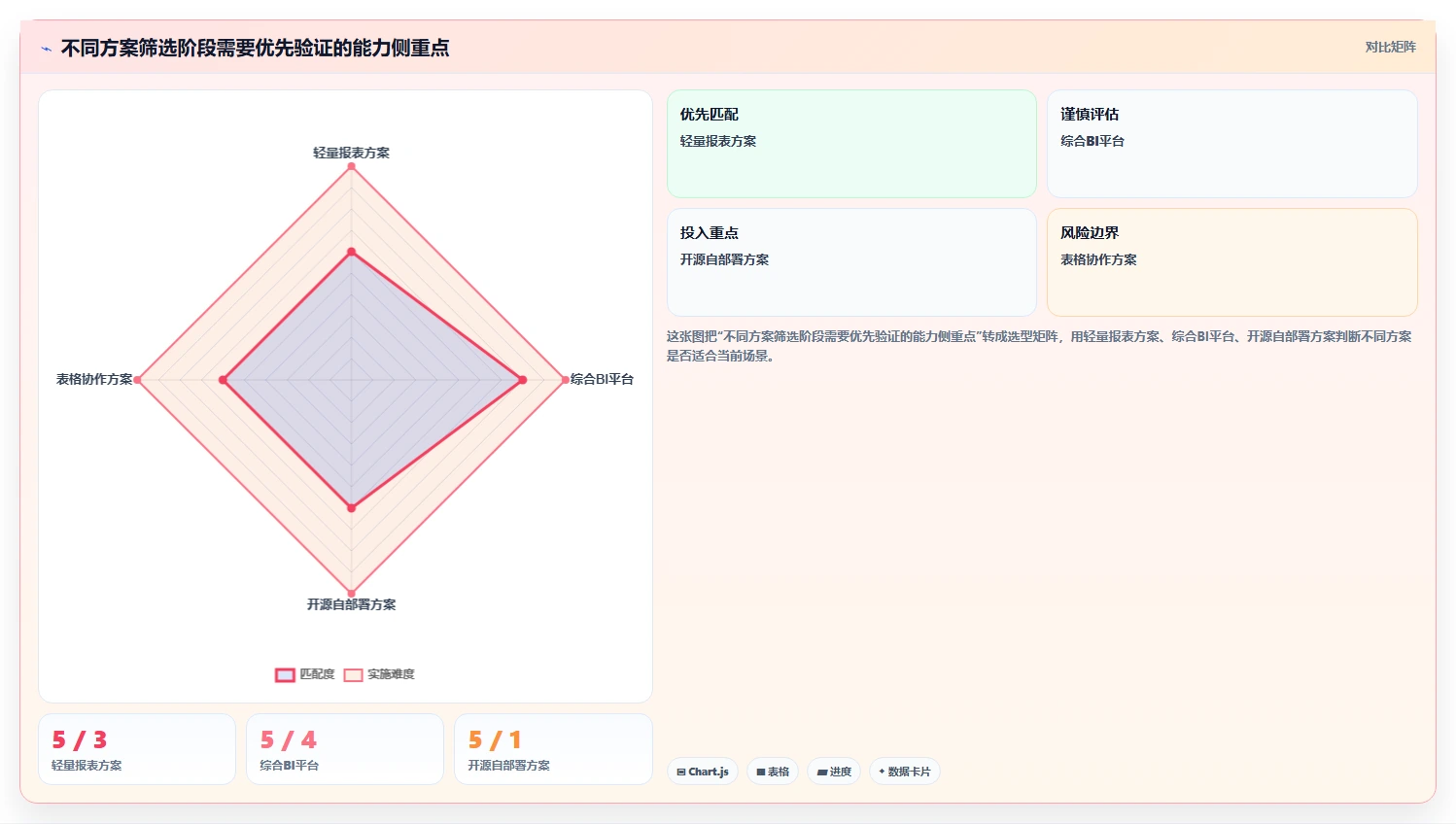Click the 5 / 4 综合BI平台 stat card
Viewport: 1456px width, 824px height.
click(x=345, y=749)
